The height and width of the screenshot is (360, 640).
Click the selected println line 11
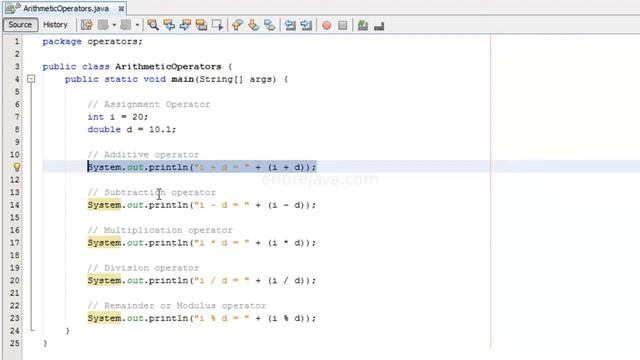coord(202,167)
